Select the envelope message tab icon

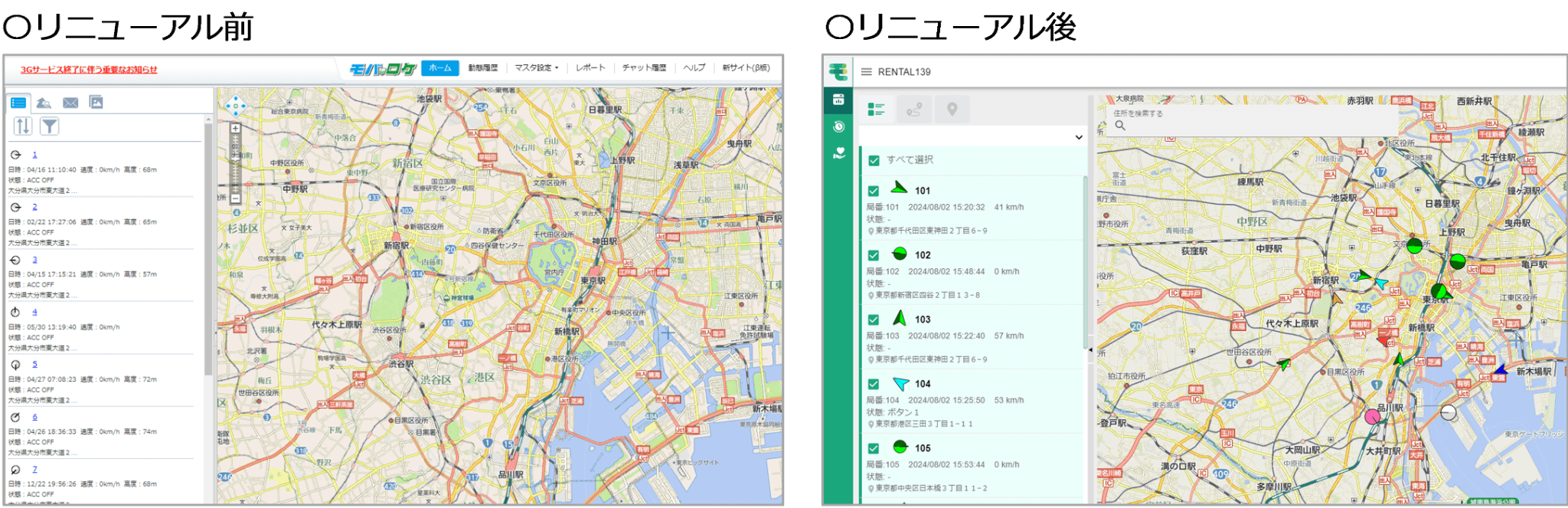pyautogui.click(x=70, y=103)
